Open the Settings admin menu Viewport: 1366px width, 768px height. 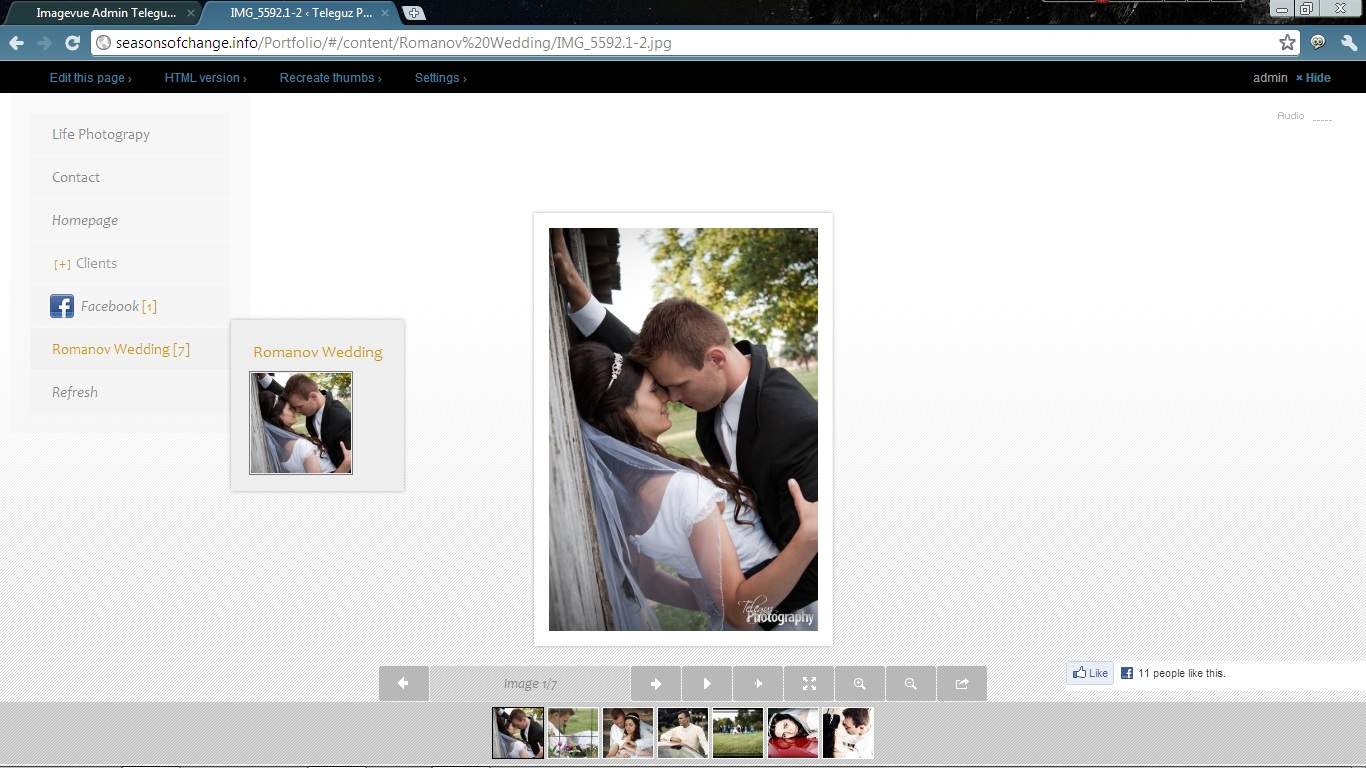[440, 78]
